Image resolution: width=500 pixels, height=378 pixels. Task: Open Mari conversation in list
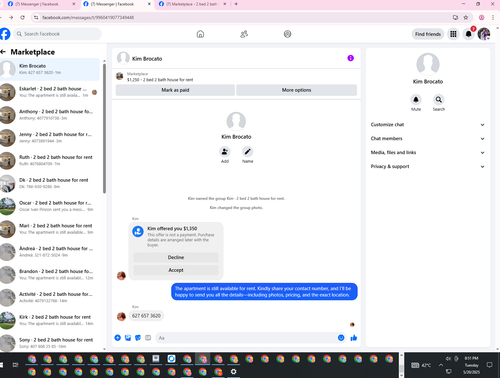pyautogui.click(x=50, y=229)
